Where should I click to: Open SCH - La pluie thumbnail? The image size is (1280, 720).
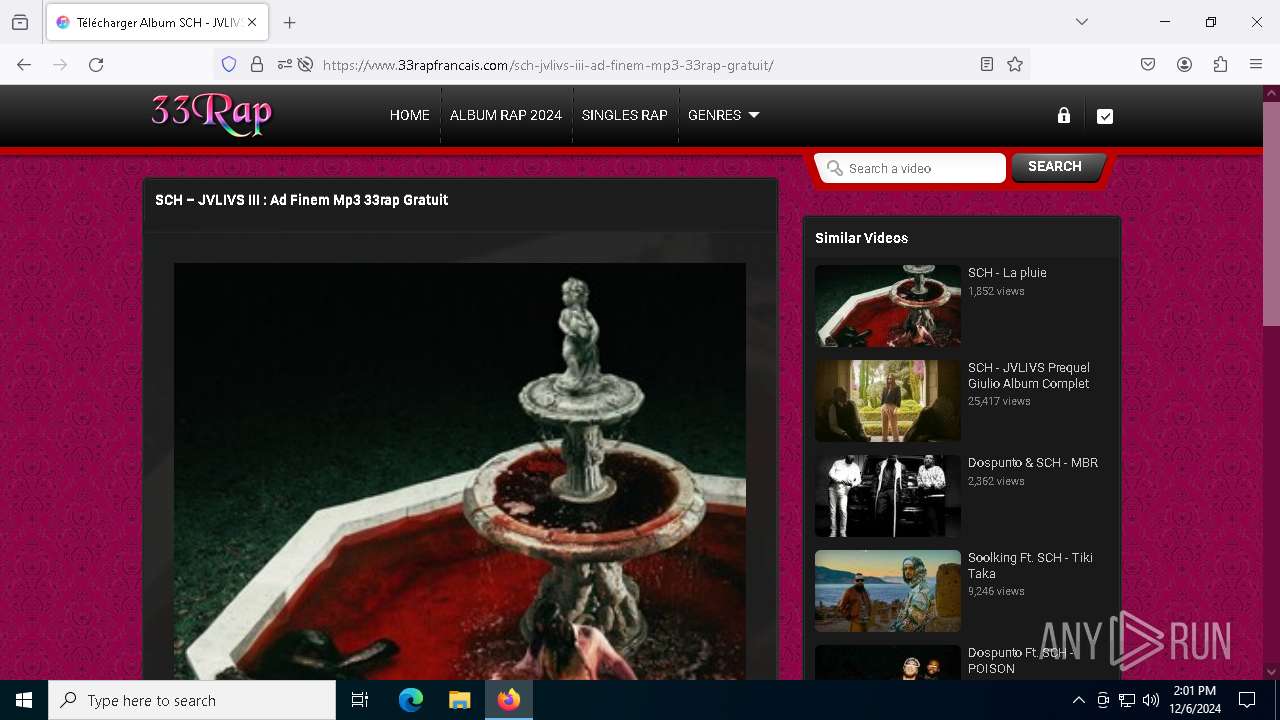click(x=888, y=306)
